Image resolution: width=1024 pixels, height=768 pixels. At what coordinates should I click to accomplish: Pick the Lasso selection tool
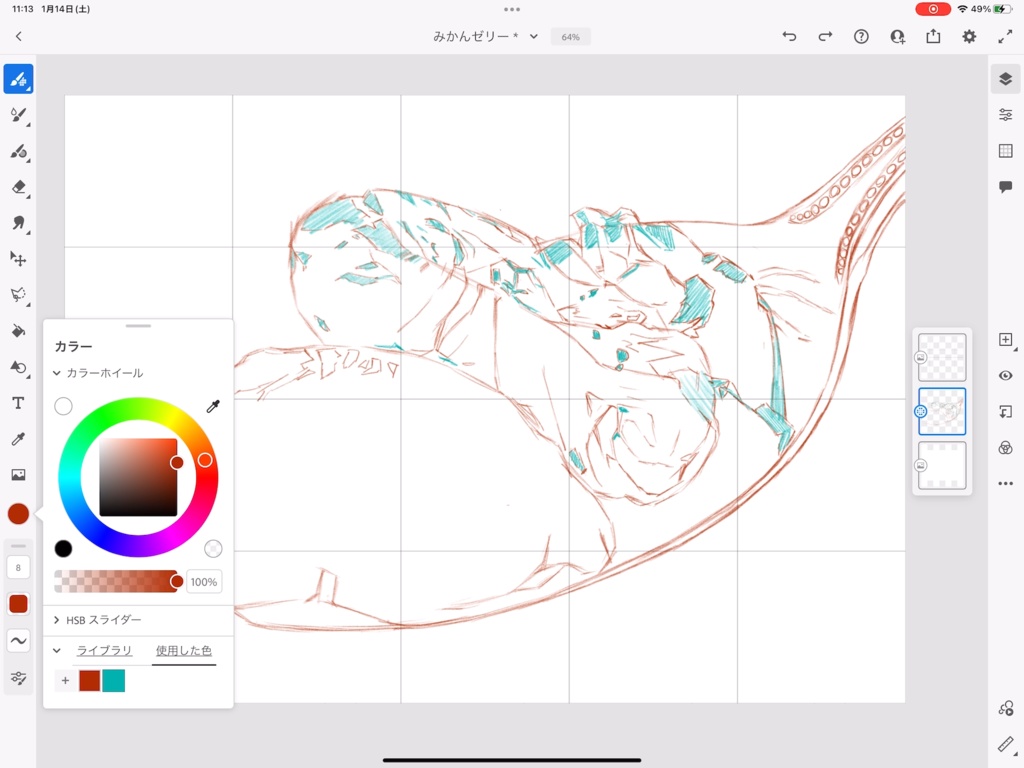coord(18,295)
